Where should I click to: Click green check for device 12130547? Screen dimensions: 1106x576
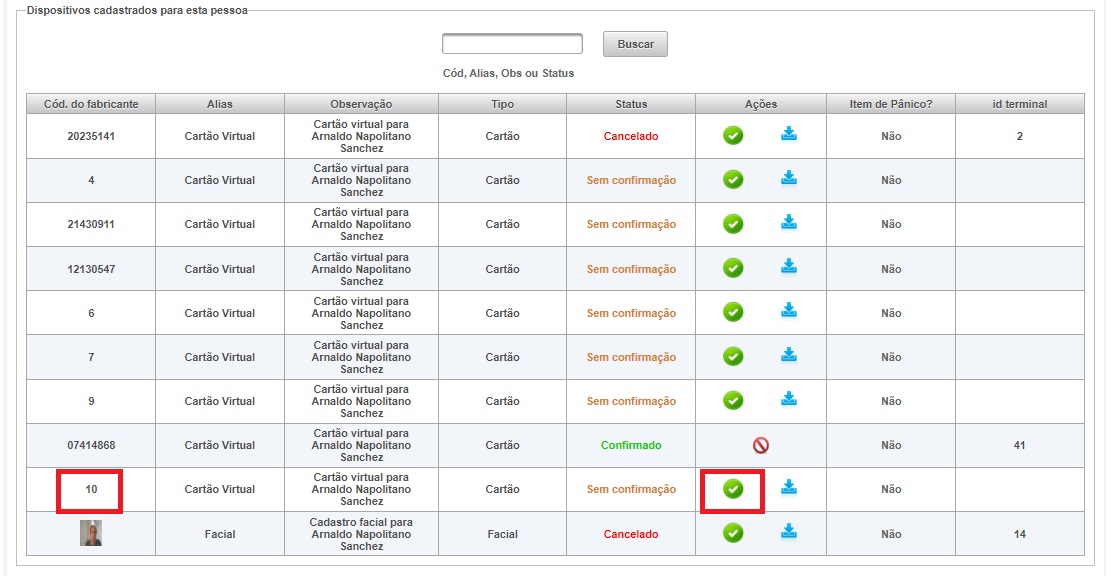733,268
